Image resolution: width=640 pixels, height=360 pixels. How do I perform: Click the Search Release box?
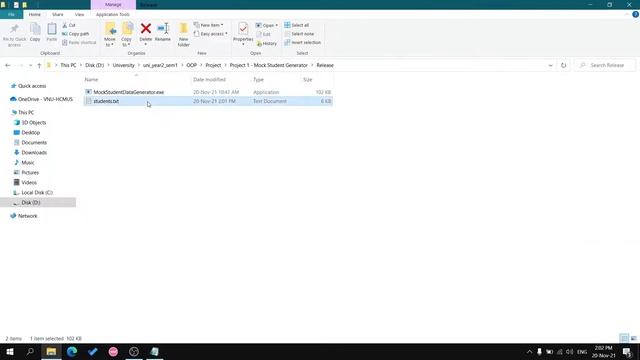tap(604, 65)
